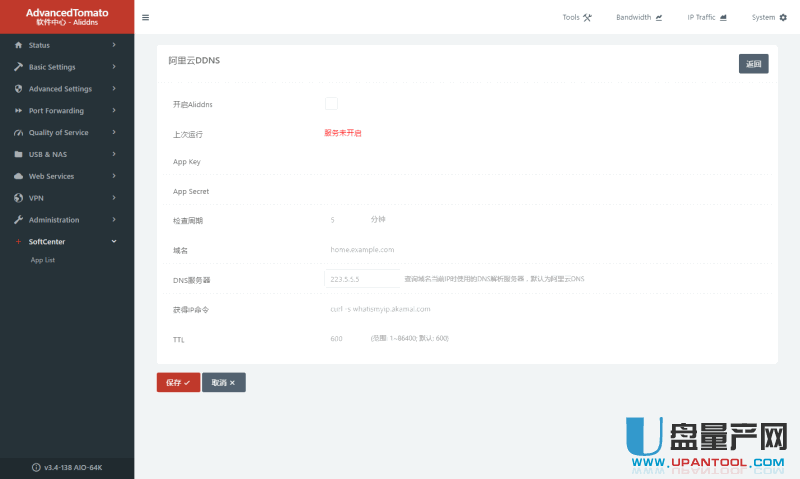Image resolution: width=800 pixels, height=479 pixels.
Task: Click the 取消 cancel button
Action: 223,382
